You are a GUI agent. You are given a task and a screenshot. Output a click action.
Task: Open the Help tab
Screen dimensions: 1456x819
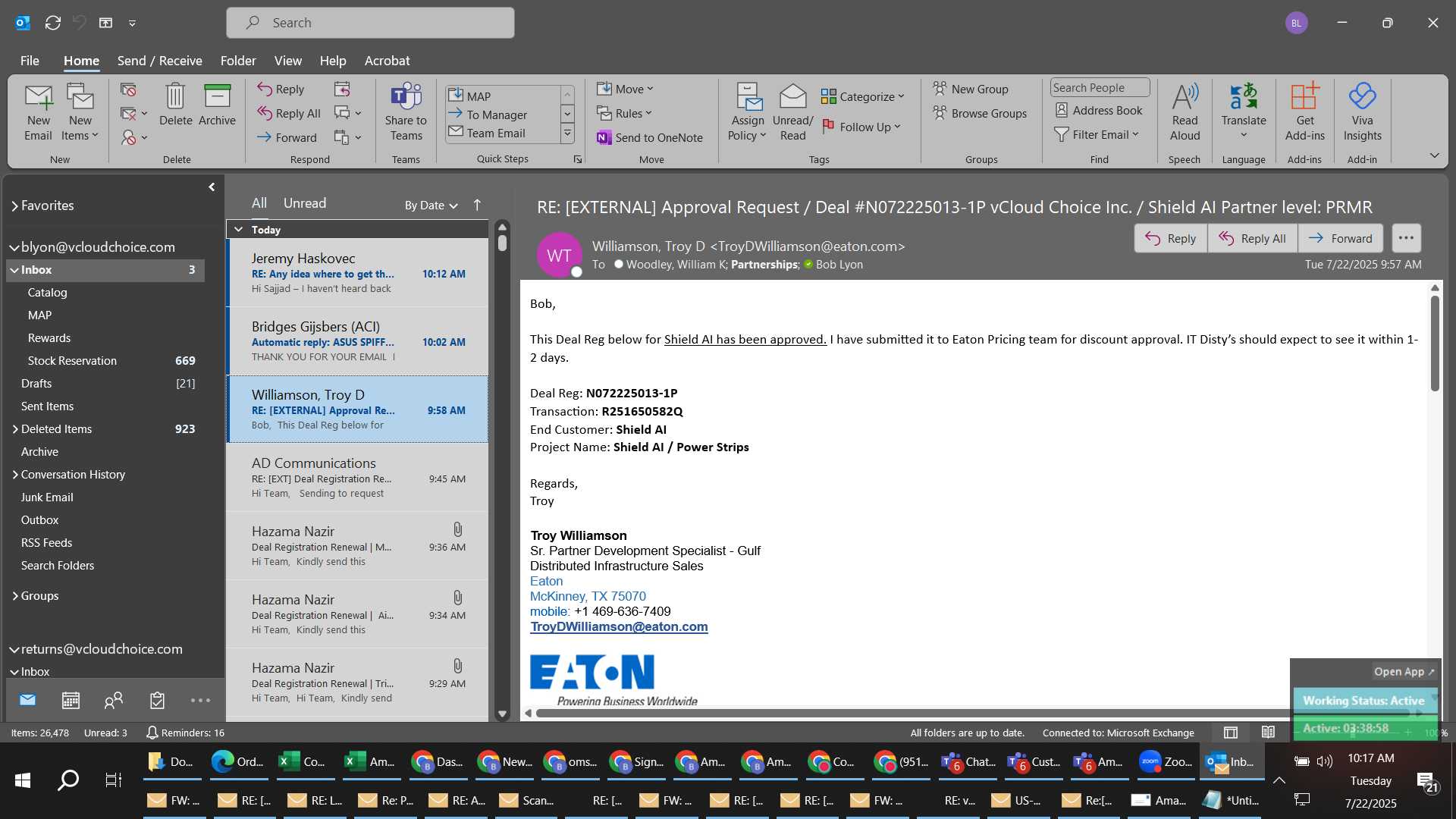click(332, 61)
